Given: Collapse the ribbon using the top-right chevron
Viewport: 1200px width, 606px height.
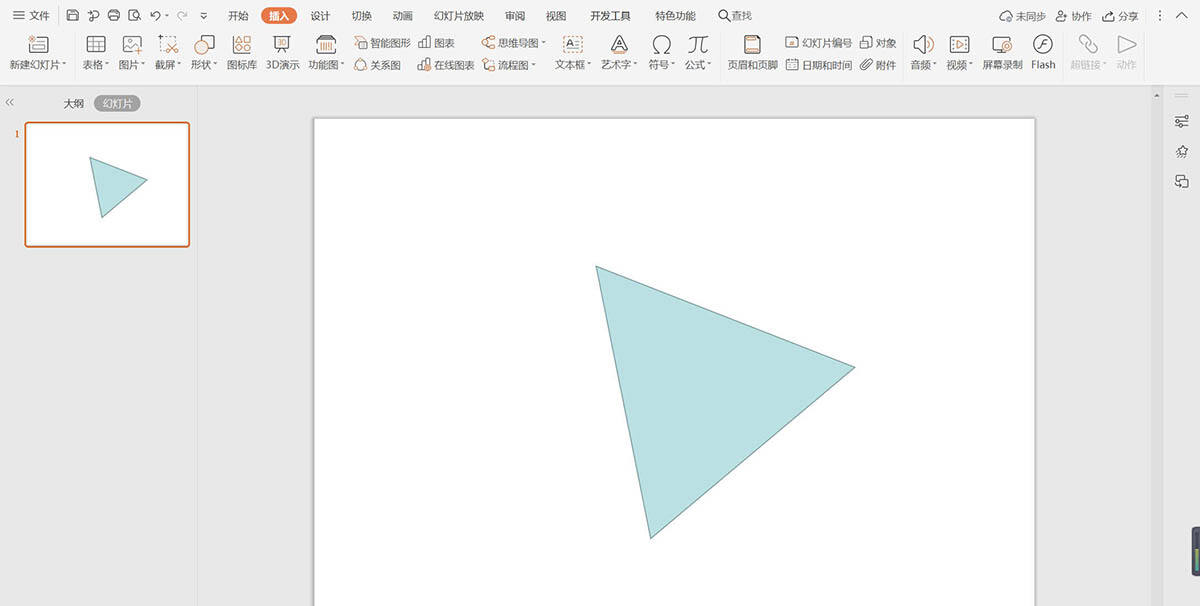Looking at the screenshot, I should pos(1180,16).
